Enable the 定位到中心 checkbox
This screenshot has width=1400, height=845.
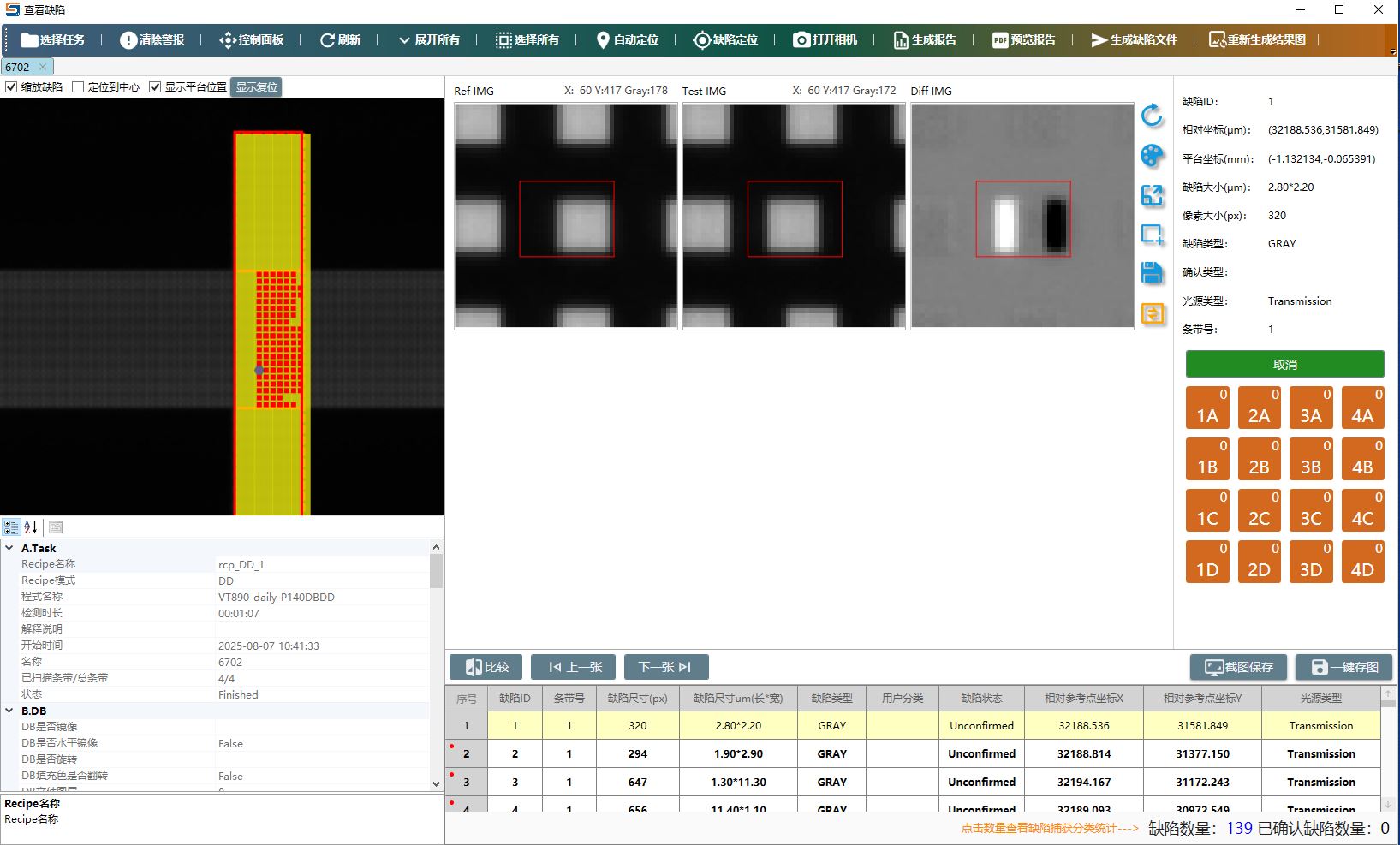pos(78,87)
